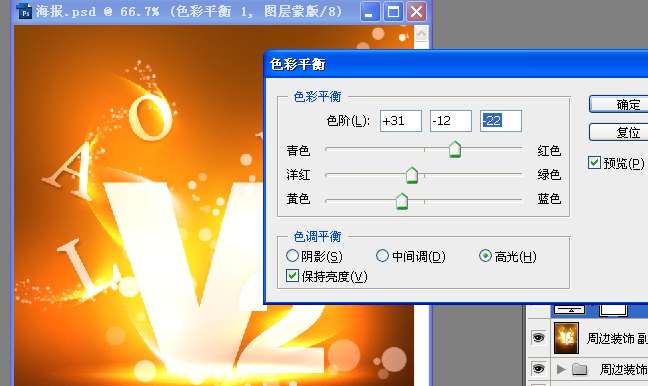Hide the 周边装饰 group via eye icon
The width and height of the screenshot is (648, 386).
(x=538, y=368)
